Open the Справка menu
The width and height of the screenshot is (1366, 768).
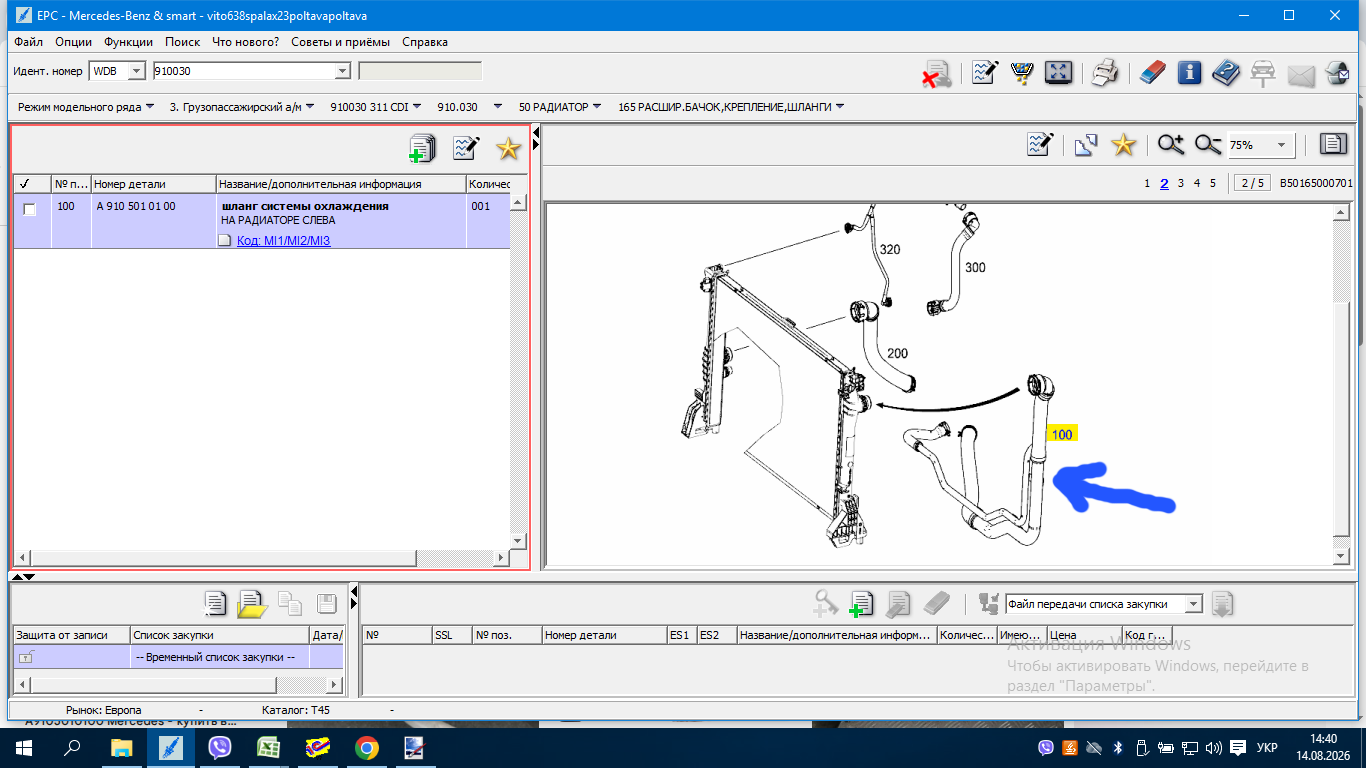tap(425, 42)
